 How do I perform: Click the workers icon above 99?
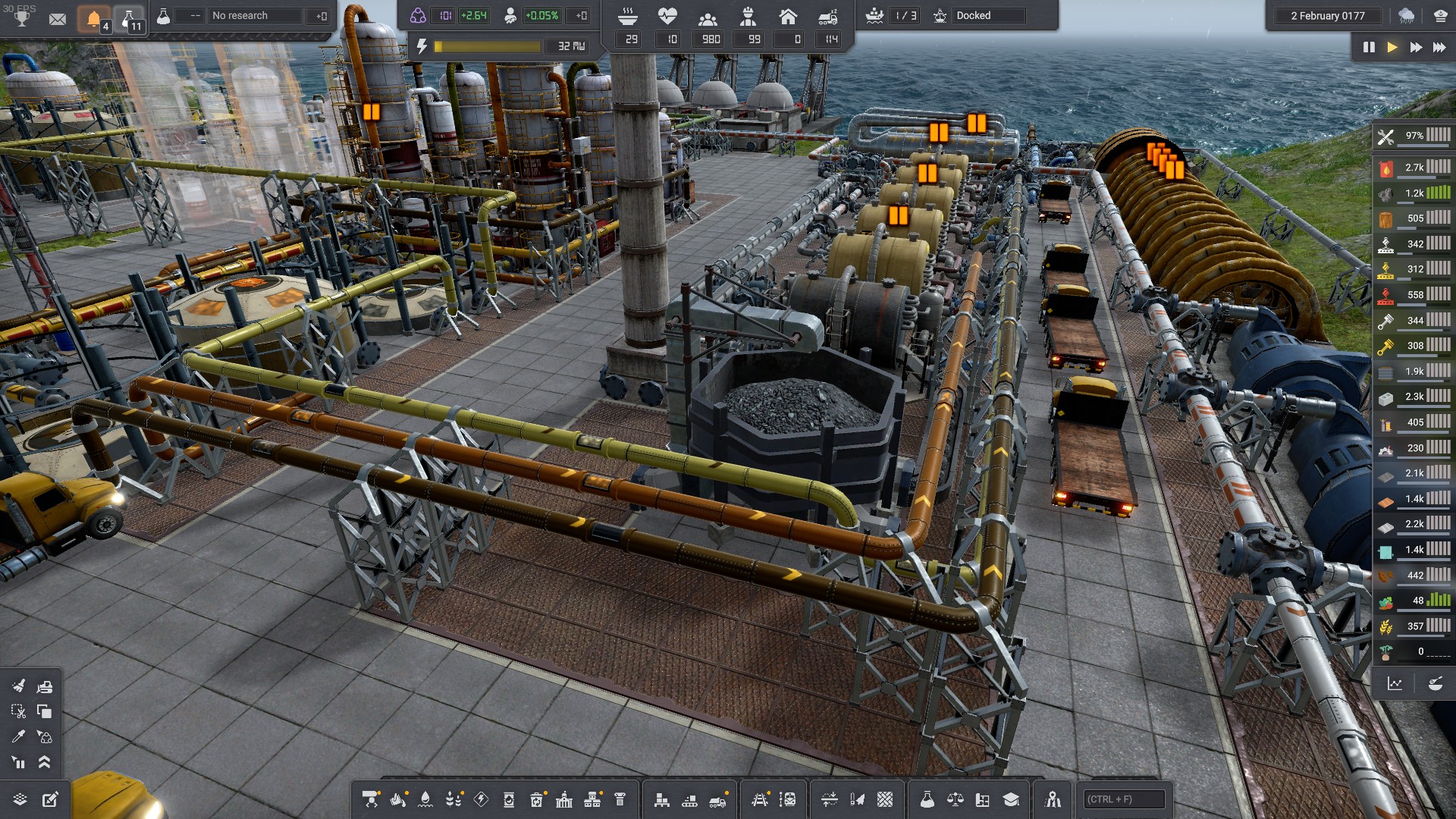(x=748, y=16)
